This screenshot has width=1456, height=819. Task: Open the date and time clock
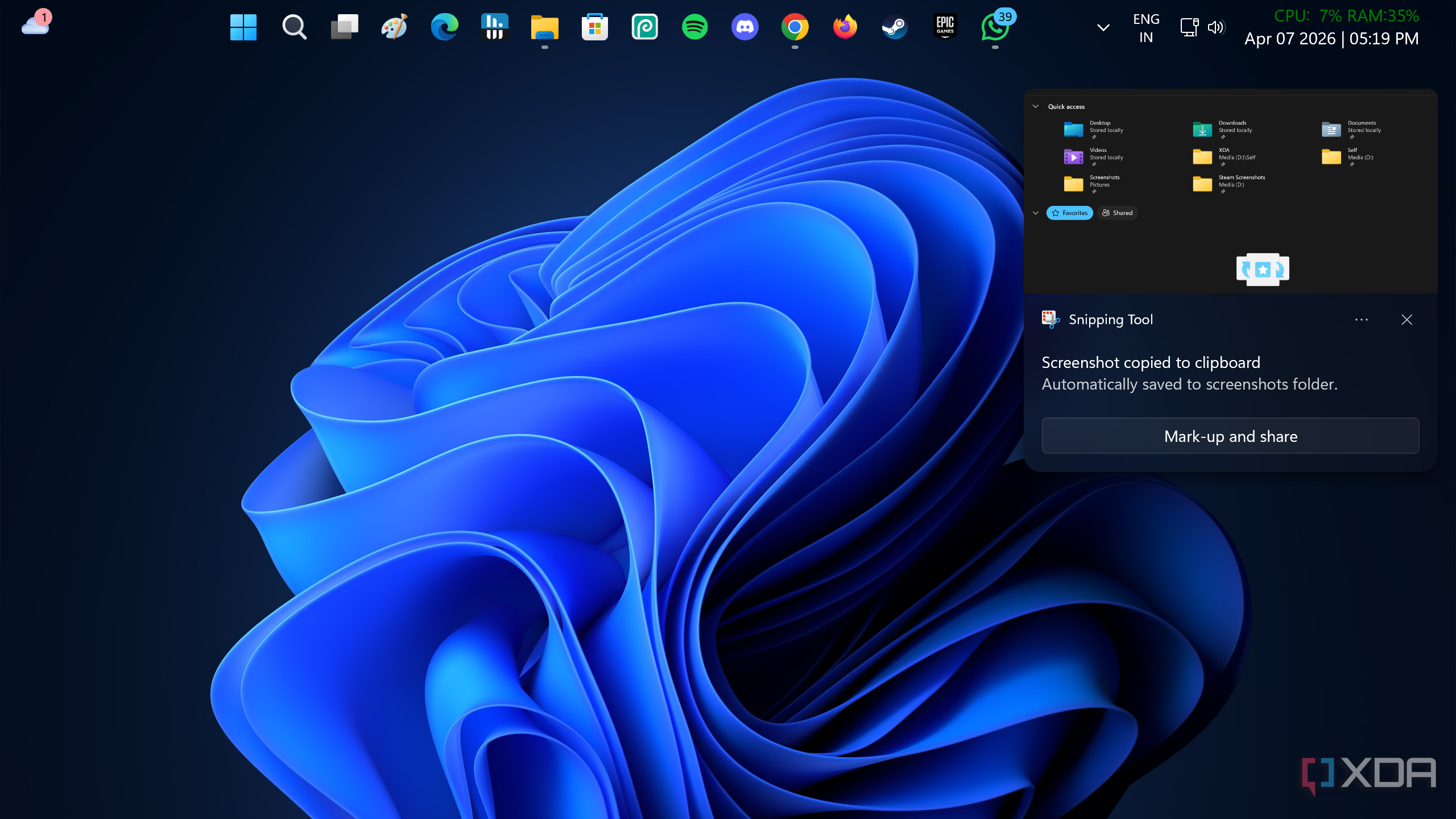pos(1331,39)
